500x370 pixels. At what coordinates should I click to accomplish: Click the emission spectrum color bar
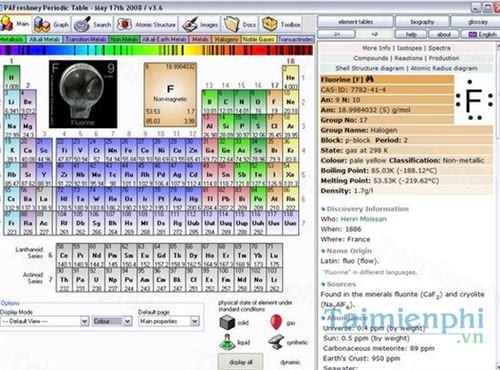(156, 50)
